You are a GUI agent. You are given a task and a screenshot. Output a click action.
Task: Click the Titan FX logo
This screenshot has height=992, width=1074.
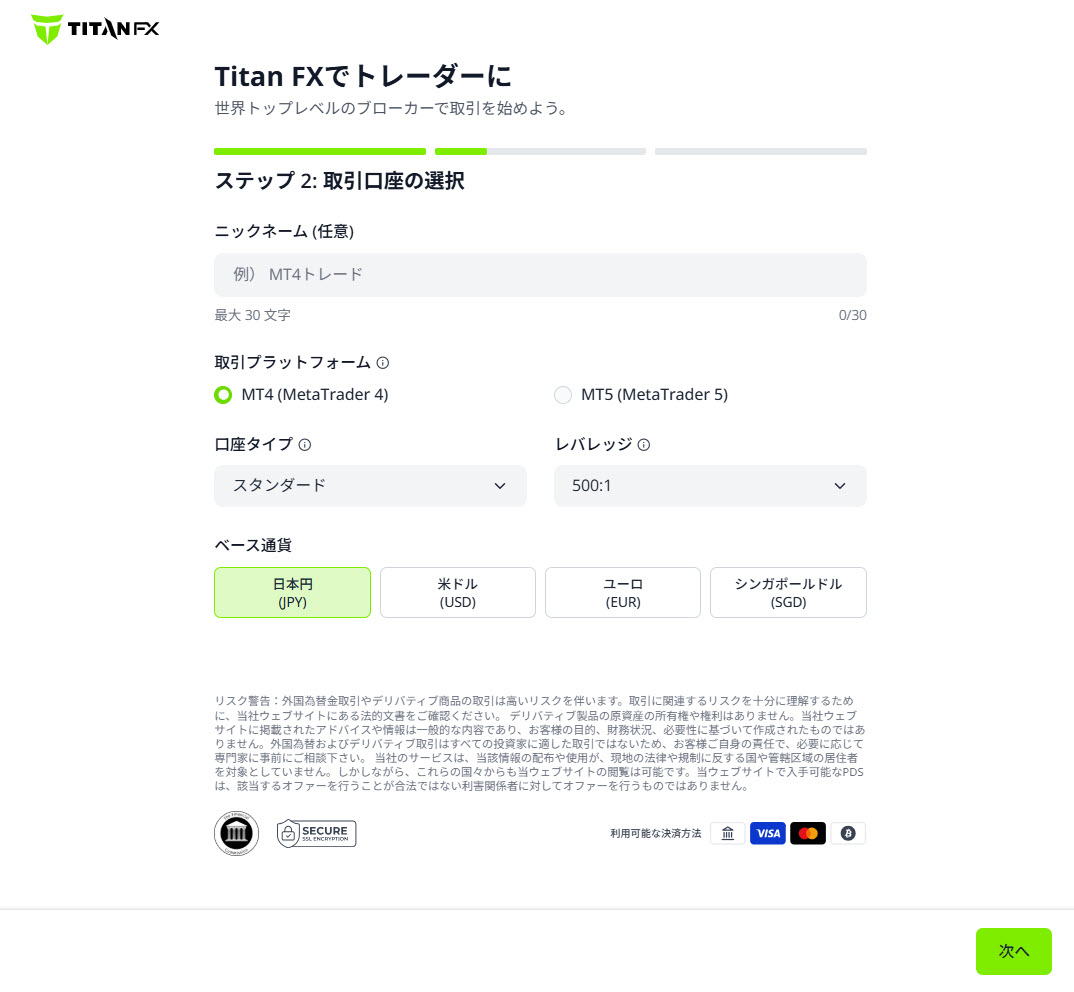(94, 29)
